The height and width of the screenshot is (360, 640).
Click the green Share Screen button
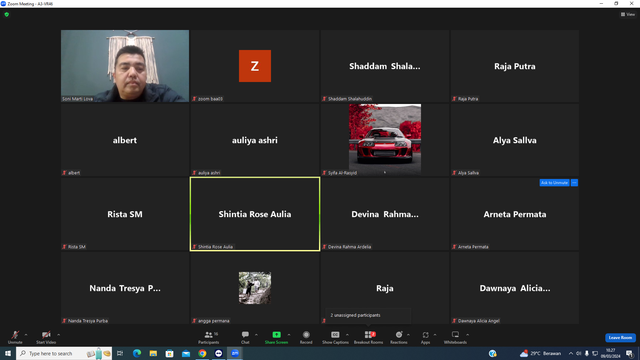click(276, 337)
